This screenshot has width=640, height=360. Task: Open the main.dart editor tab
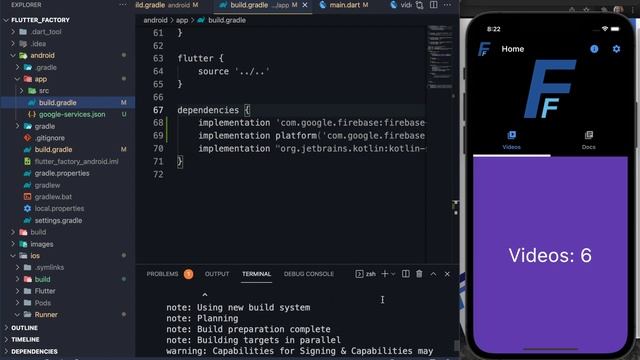(344, 5)
